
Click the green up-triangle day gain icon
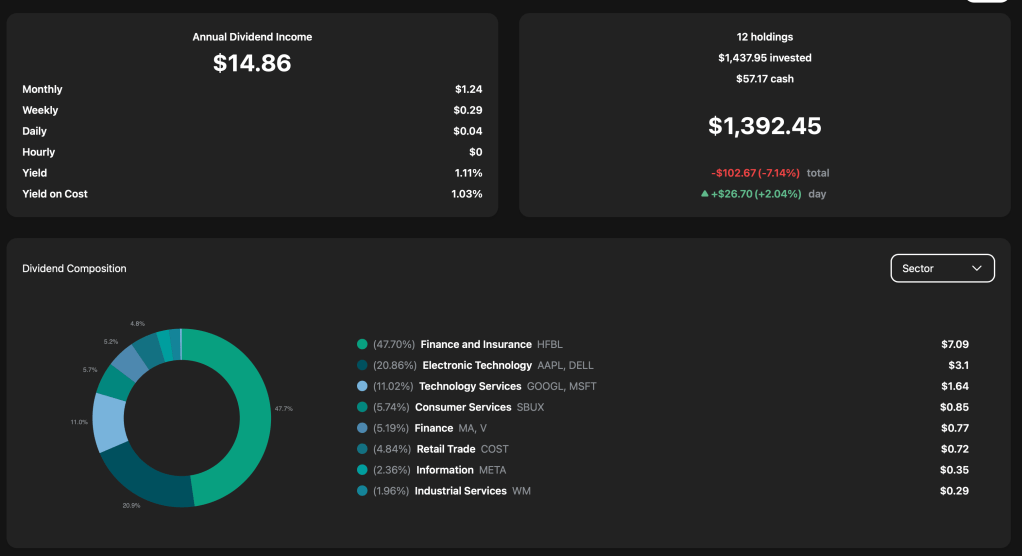point(704,194)
